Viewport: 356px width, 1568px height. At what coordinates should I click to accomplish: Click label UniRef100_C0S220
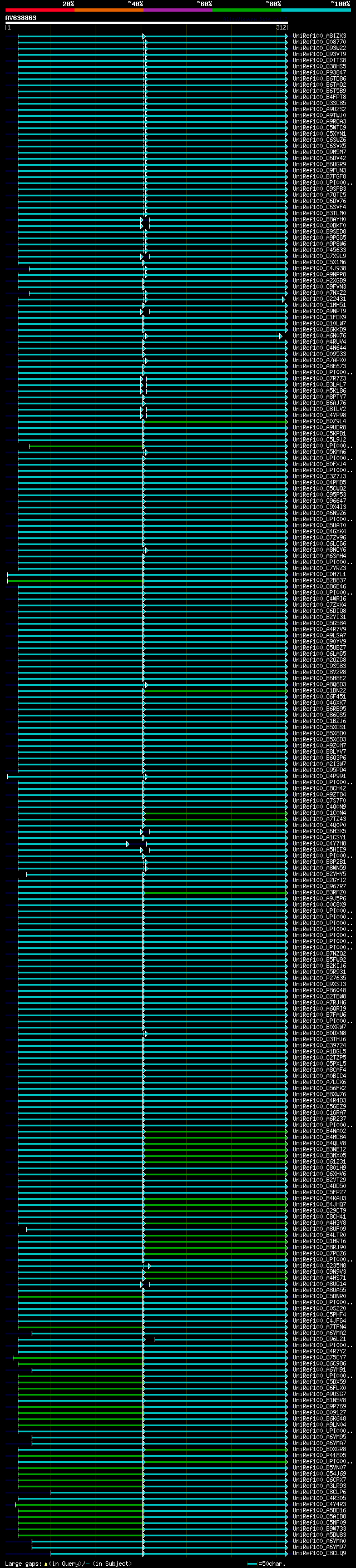[x=319, y=1308]
